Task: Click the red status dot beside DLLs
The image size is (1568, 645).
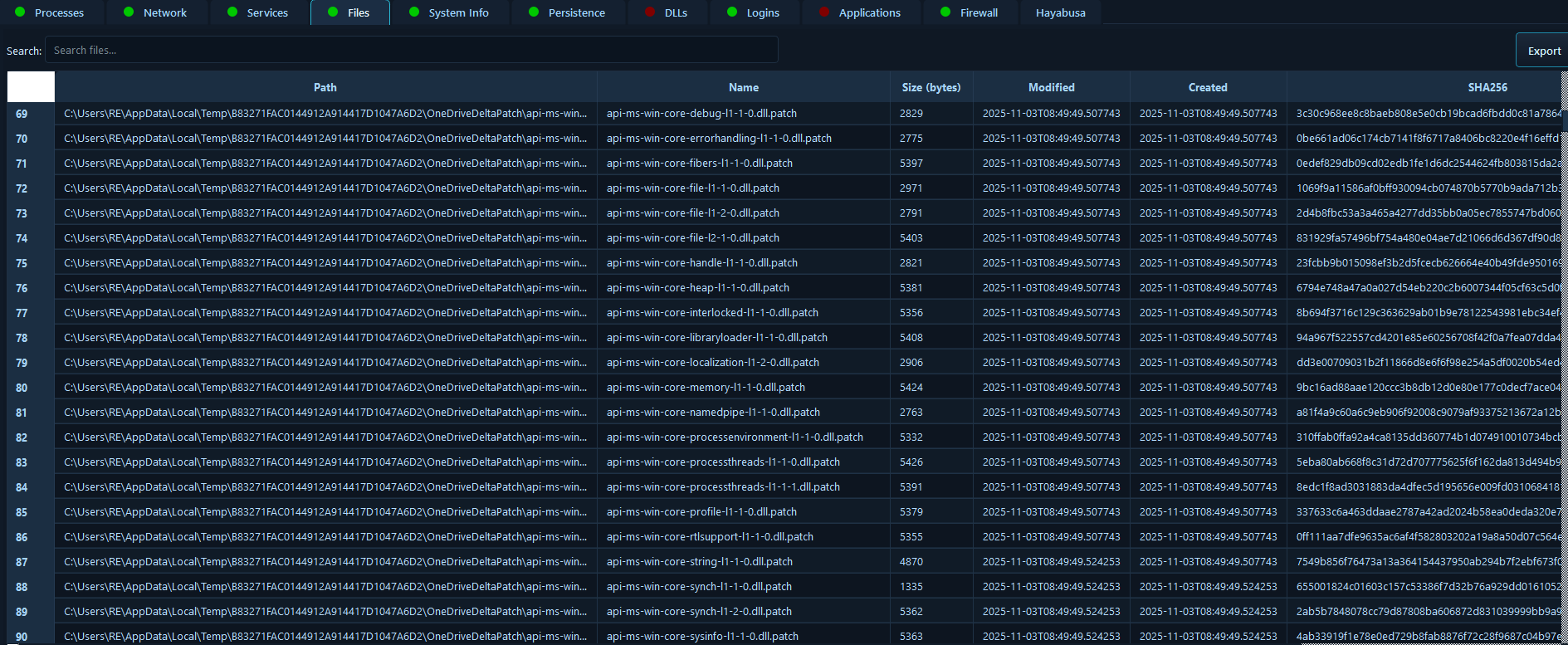Action: pyautogui.click(x=650, y=12)
